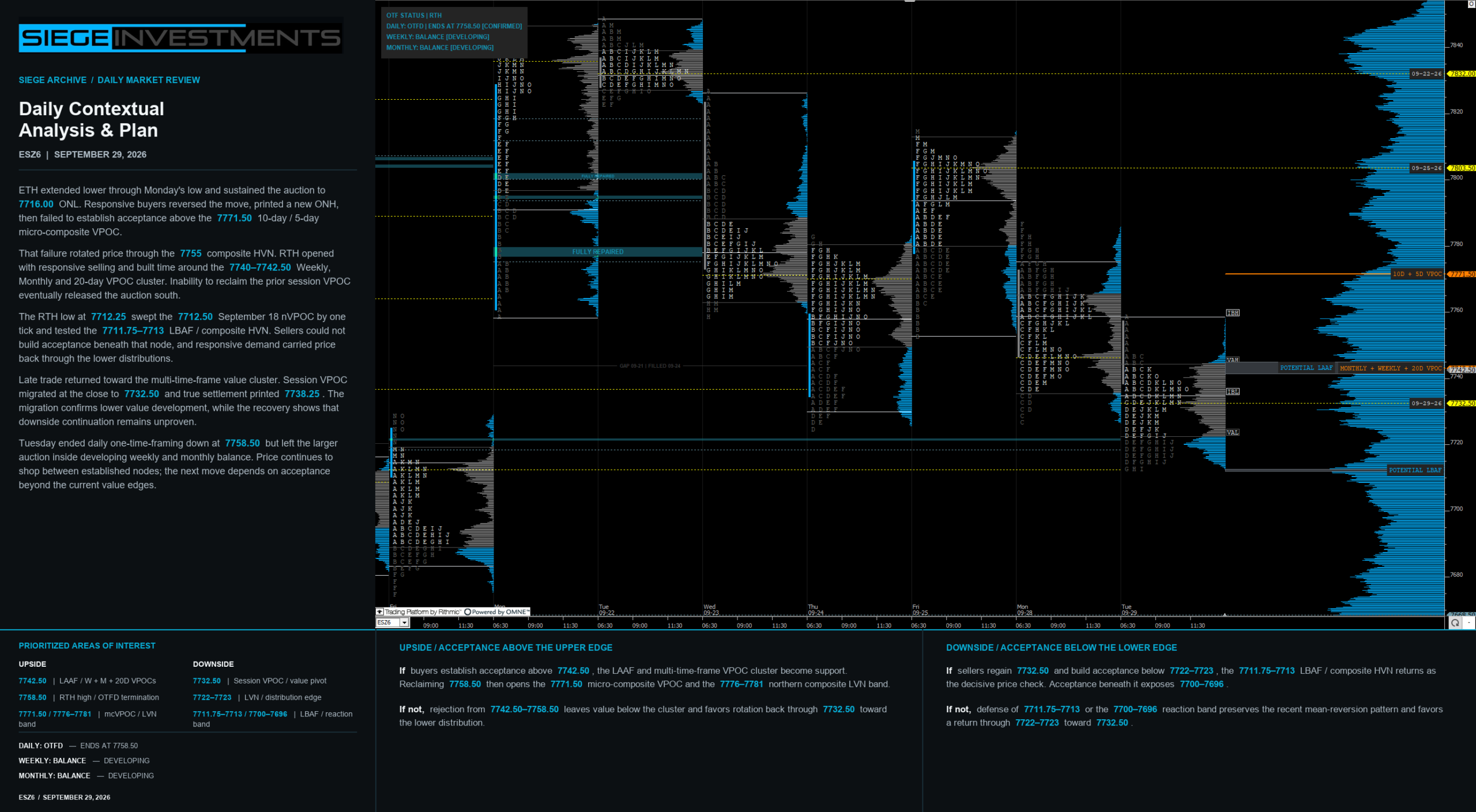1476x812 pixels.
Task: Click the OMNE circle logo in chart footer
Action: coord(468,612)
